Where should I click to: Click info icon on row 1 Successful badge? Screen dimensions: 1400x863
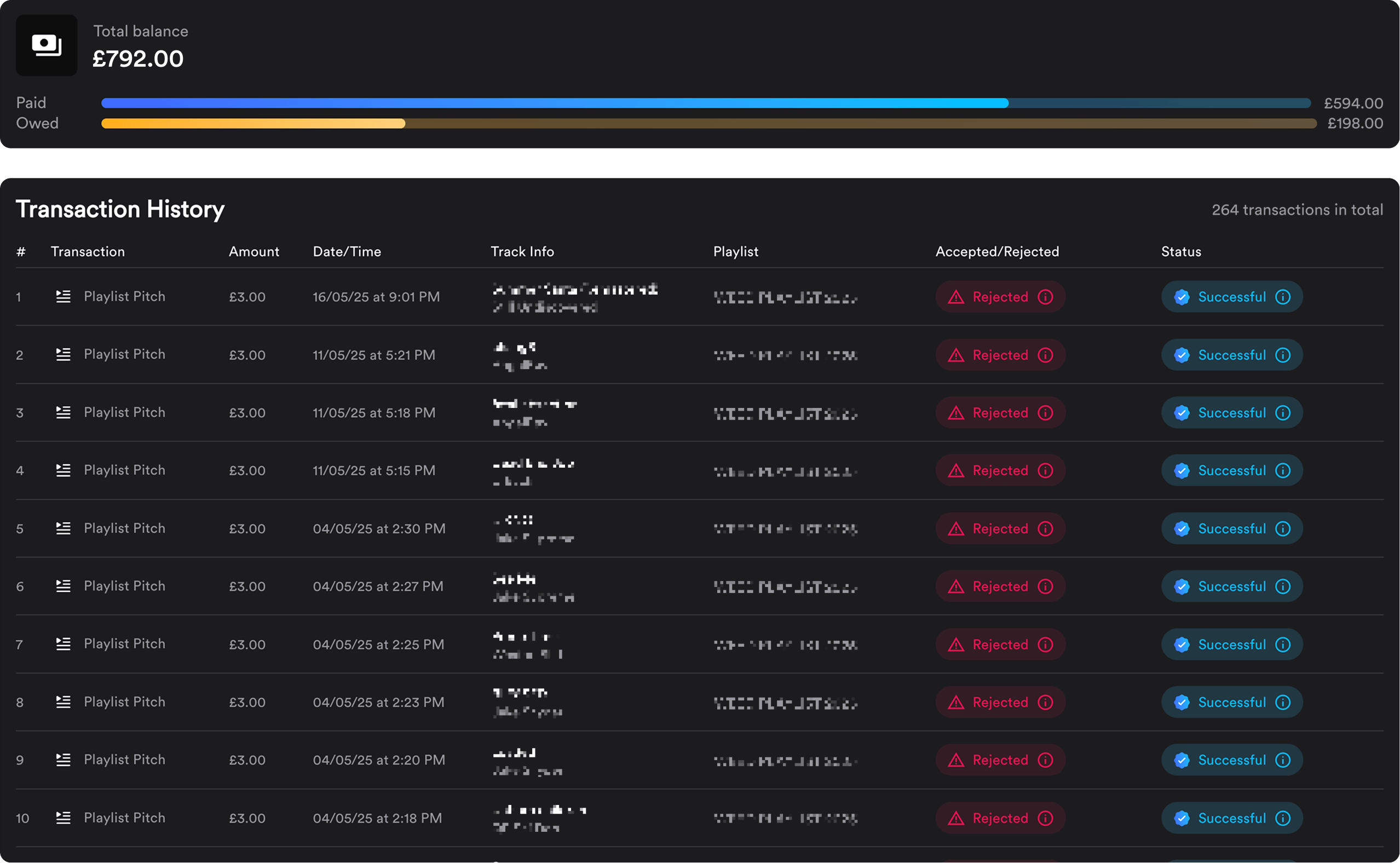point(1282,297)
